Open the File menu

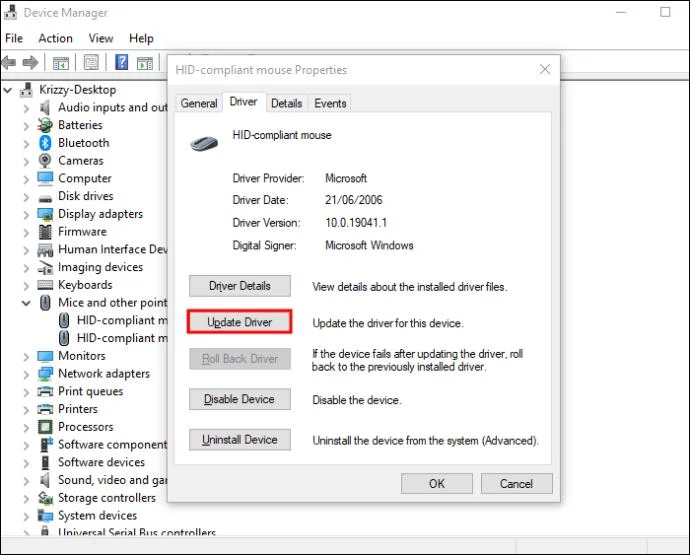tap(14, 38)
